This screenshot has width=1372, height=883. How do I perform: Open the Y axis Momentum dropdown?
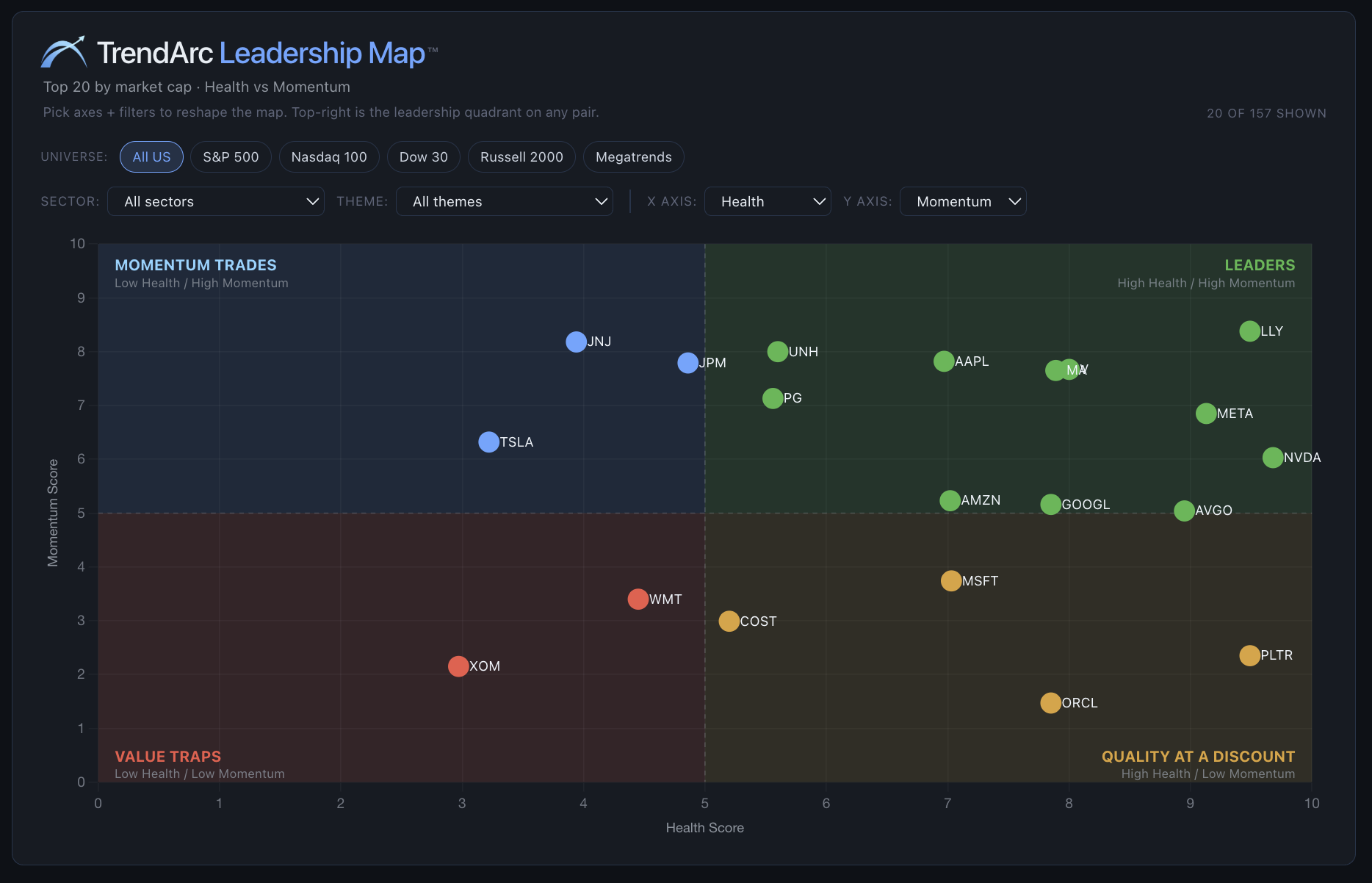tap(963, 201)
